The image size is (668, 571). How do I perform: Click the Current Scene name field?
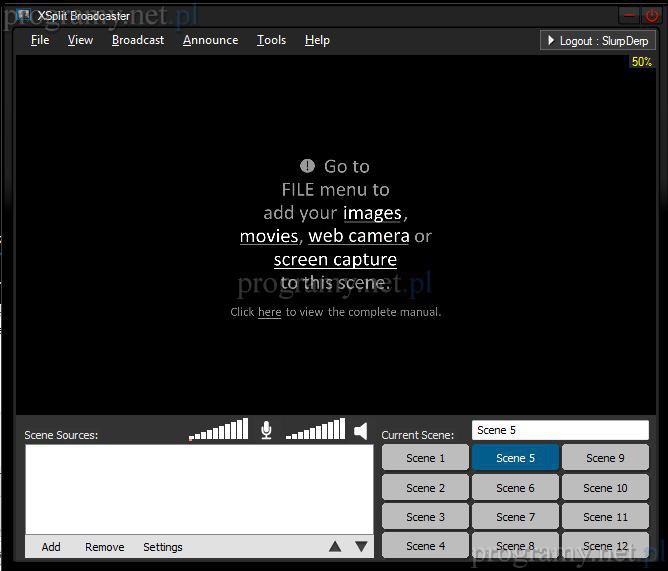(x=560, y=430)
